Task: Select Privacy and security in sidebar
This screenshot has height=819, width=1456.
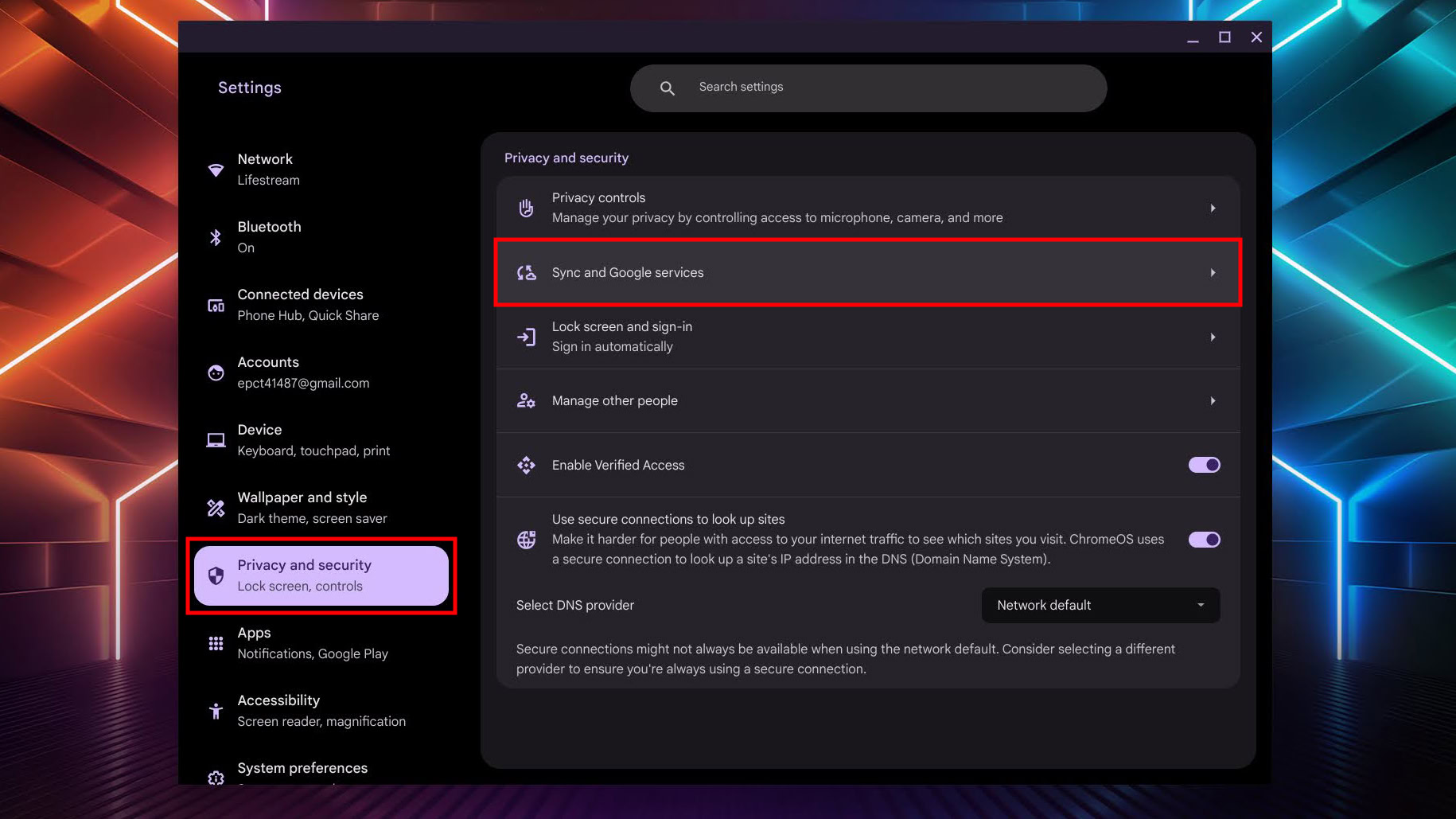Action: point(321,575)
